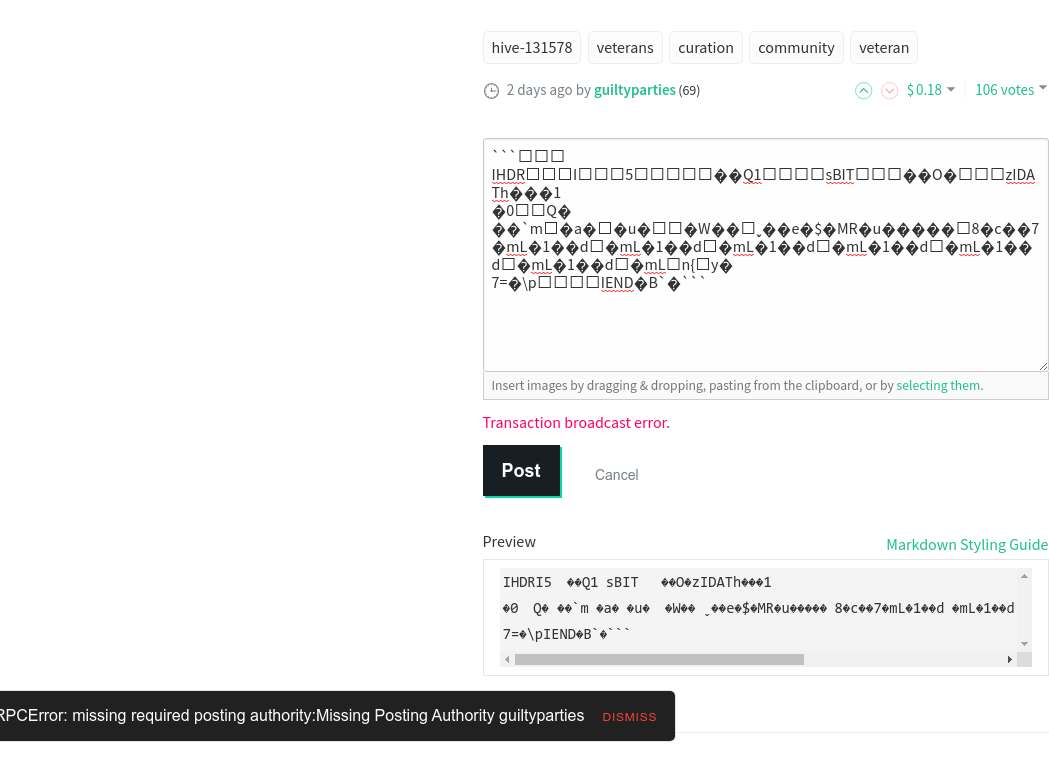Screen dimensions: 1049x758
Task: Dismiss the RPCError notification
Action: [629, 716]
